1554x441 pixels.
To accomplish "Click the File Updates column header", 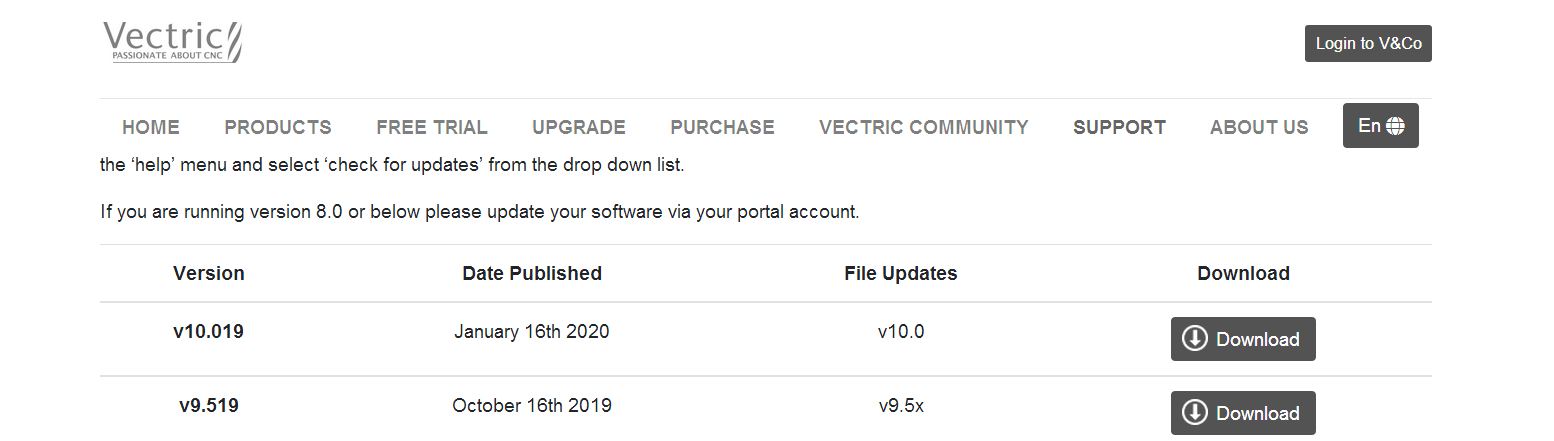I will [x=901, y=273].
